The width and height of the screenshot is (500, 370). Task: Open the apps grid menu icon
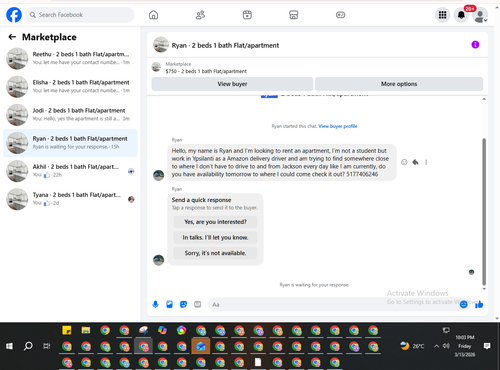pos(442,15)
